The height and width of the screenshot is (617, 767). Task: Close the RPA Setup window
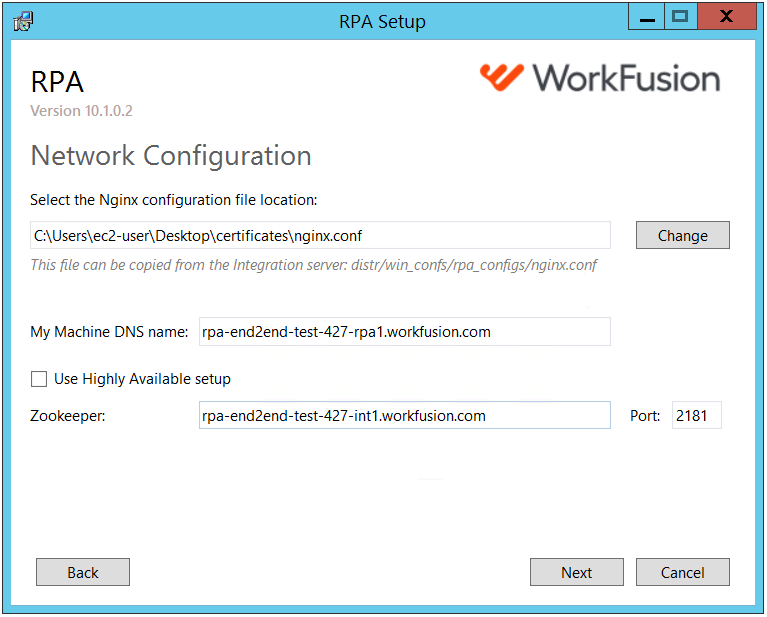(726, 17)
